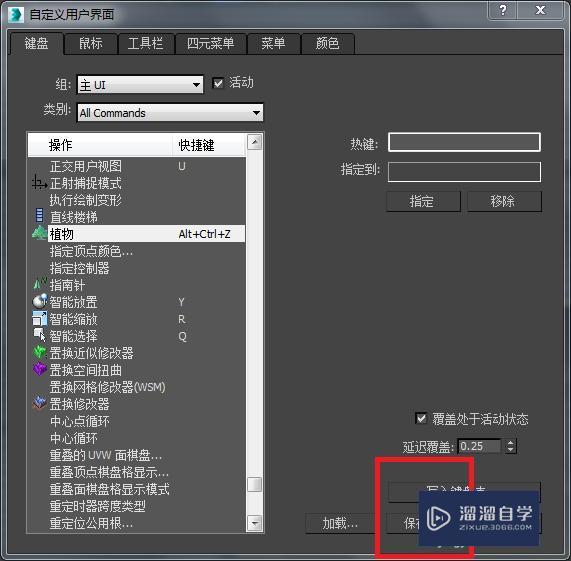This screenshot has height=561, width=571.
Task: Close the dialog with the X button
Action: click(540, 10)
